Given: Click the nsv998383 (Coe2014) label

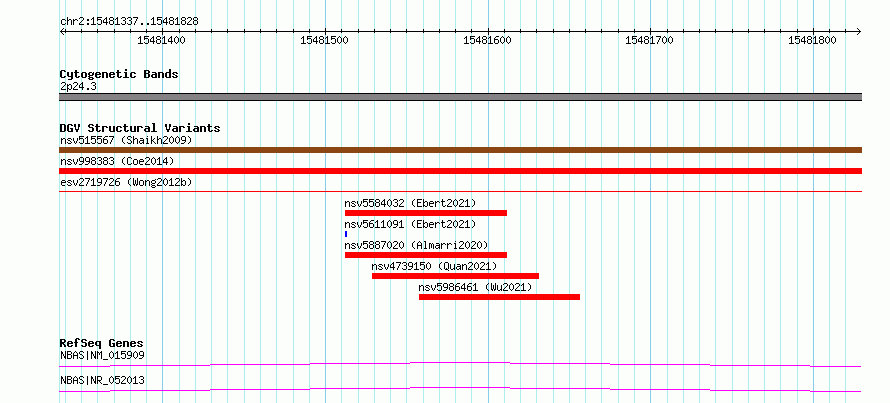Looking at the screenshot, I should tap(117, 161).
